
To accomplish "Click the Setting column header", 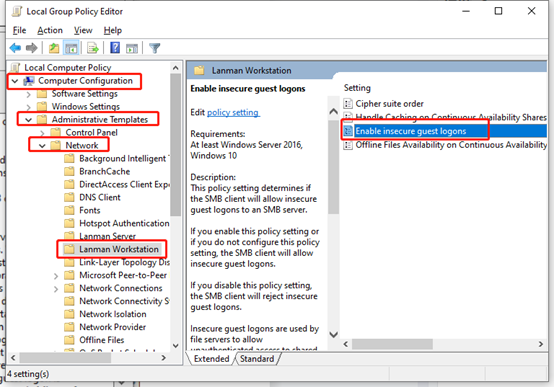I will pos(357,88).
